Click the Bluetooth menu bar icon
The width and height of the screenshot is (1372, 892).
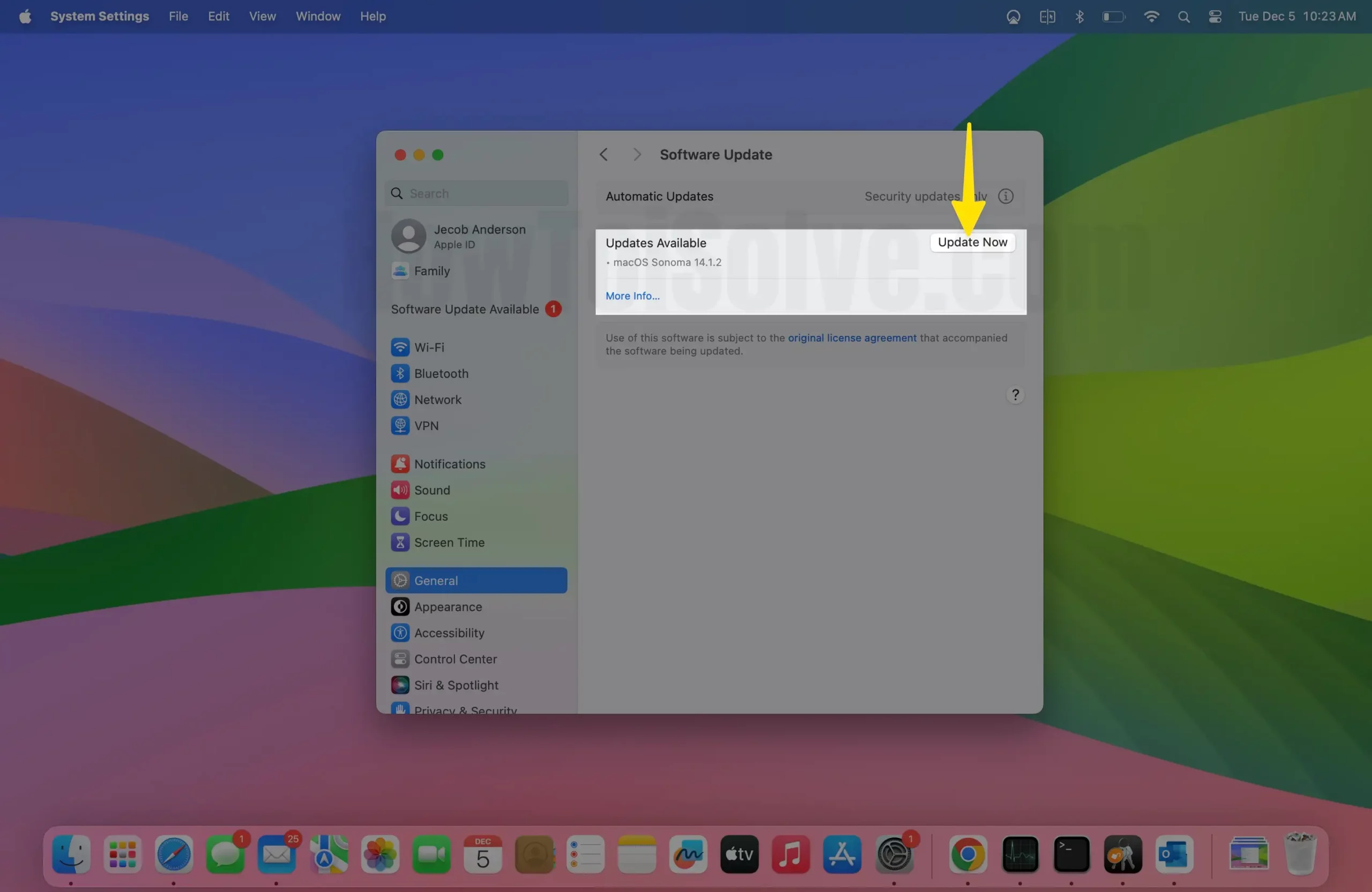(1079, 16)
